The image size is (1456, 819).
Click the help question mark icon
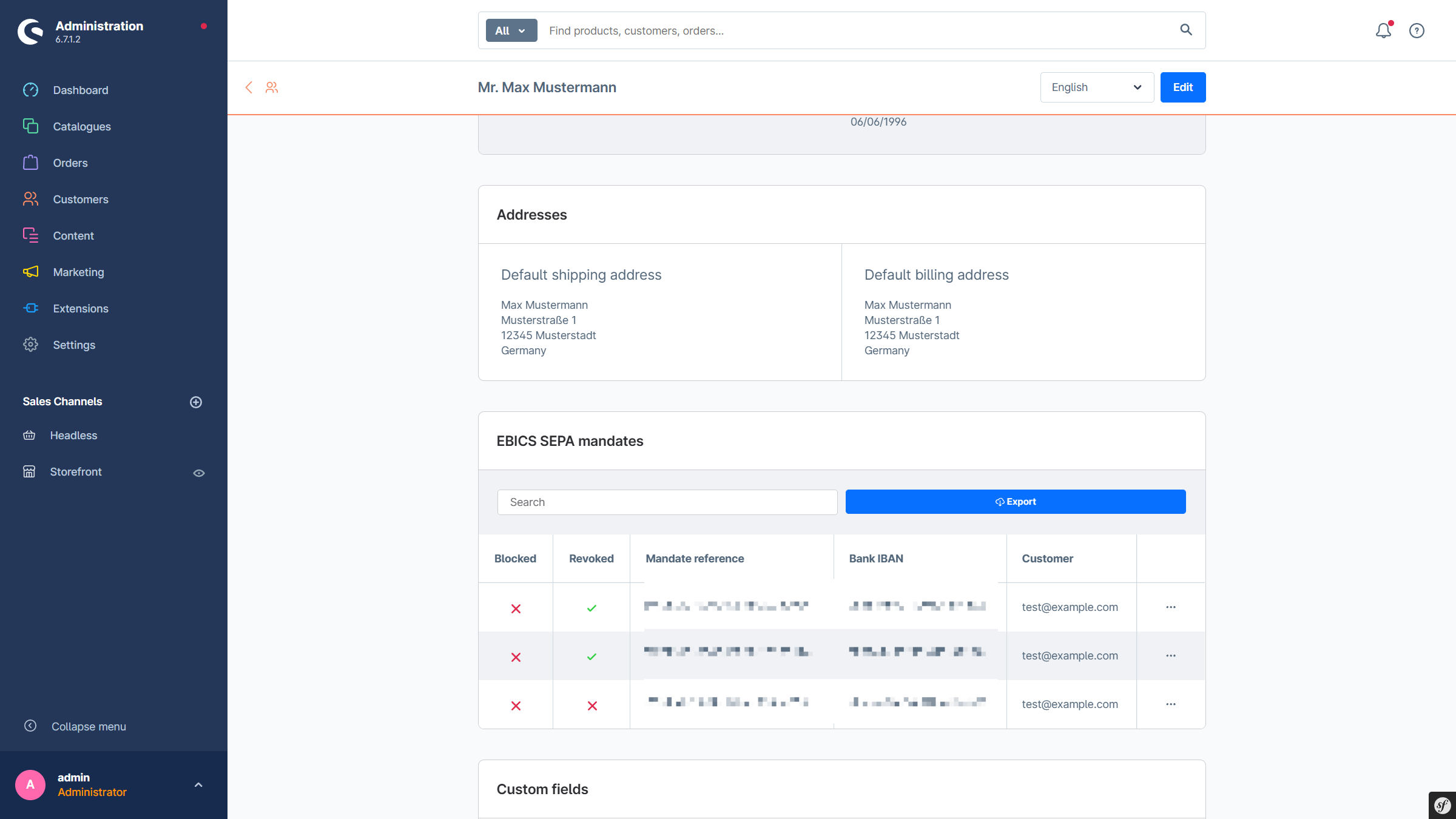(x=1417, y=30)
